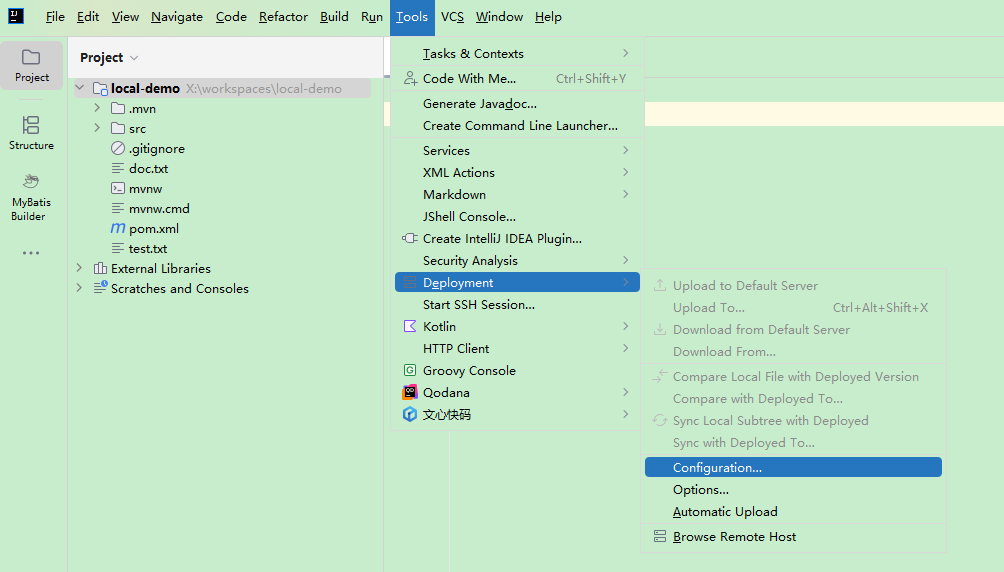Select pom.xml Maven file
Viewport: 1004px width, 572px height.
[153, 229]
